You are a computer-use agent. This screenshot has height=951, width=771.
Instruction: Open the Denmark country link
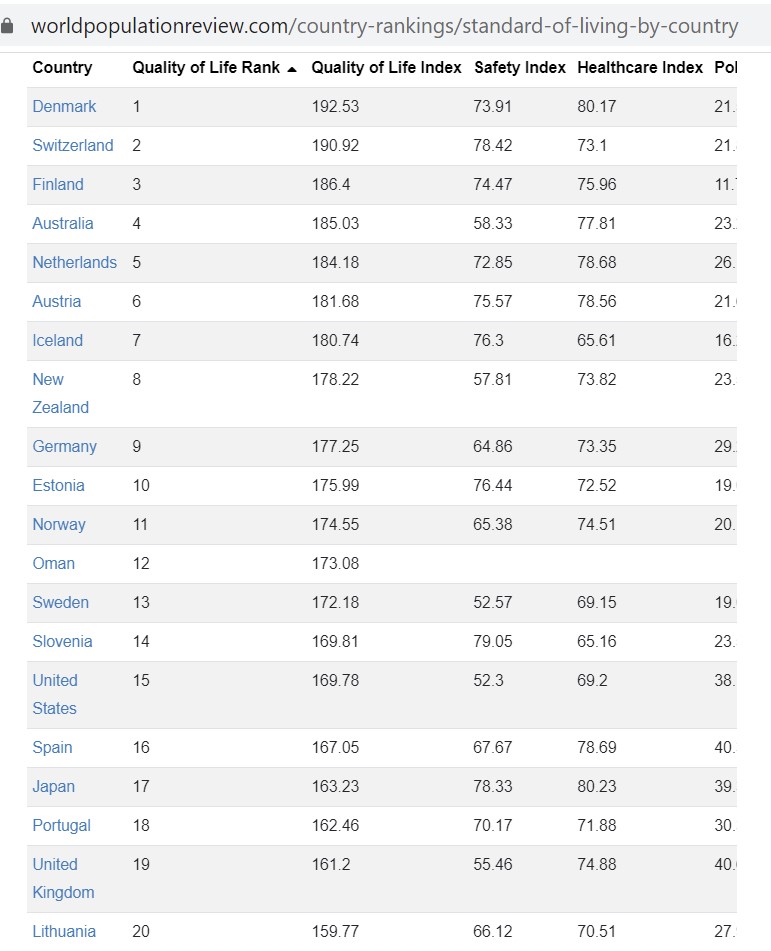pos(64,106)
